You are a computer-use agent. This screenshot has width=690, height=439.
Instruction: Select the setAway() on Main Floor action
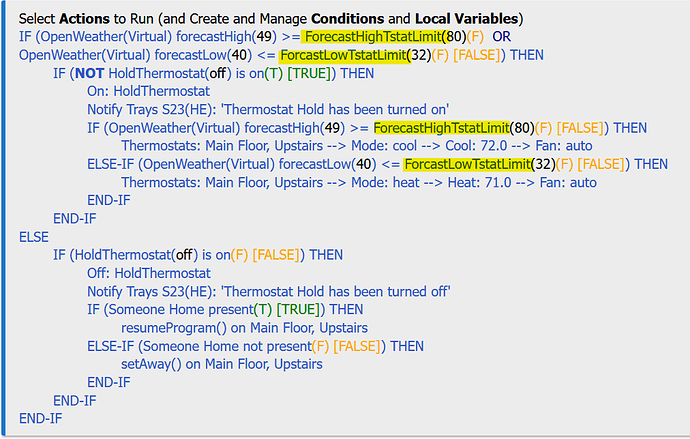[x=222, y=364]
